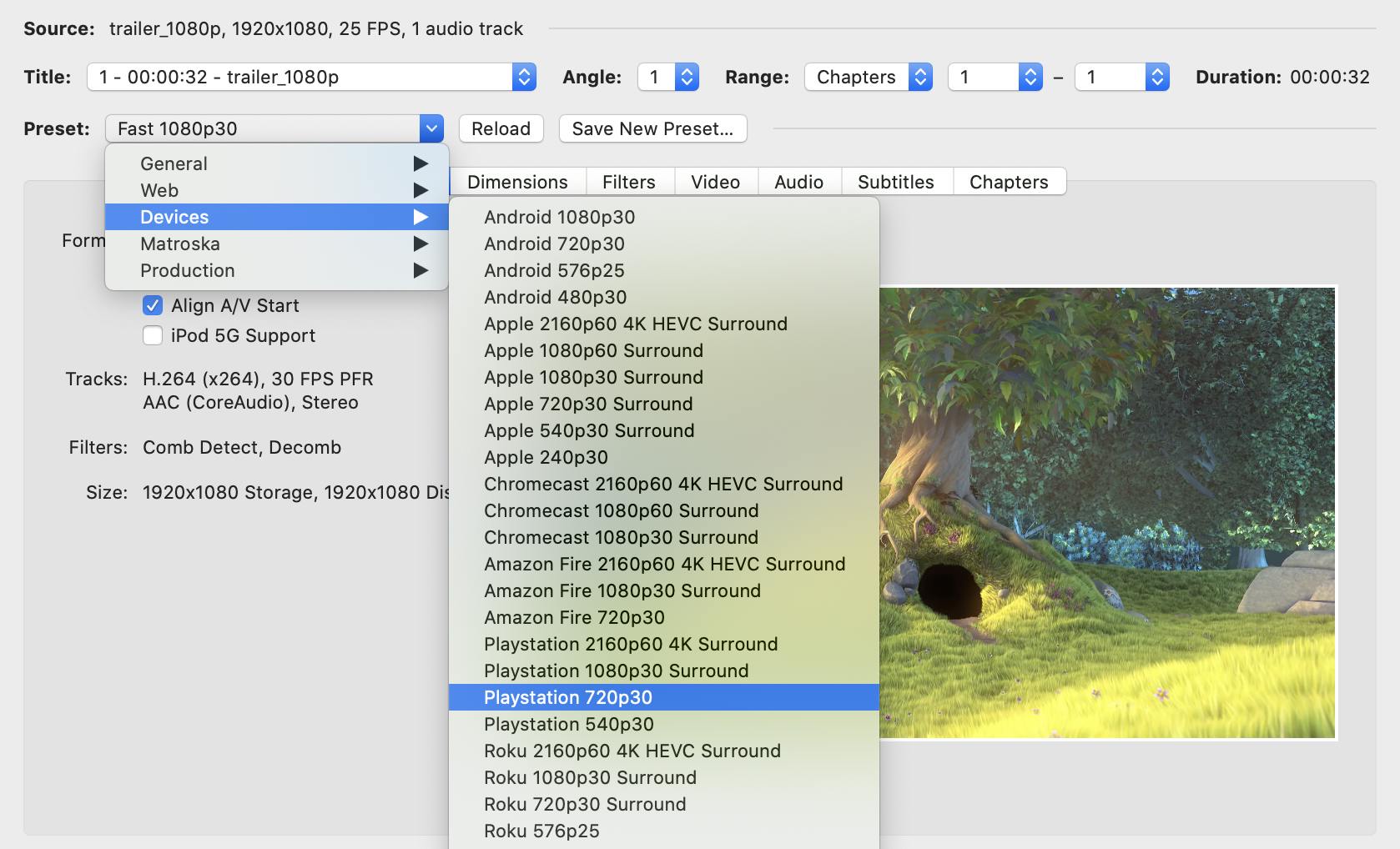Click the Source info text trailer_1080p

pyautogui.click(x=316, y=28)
